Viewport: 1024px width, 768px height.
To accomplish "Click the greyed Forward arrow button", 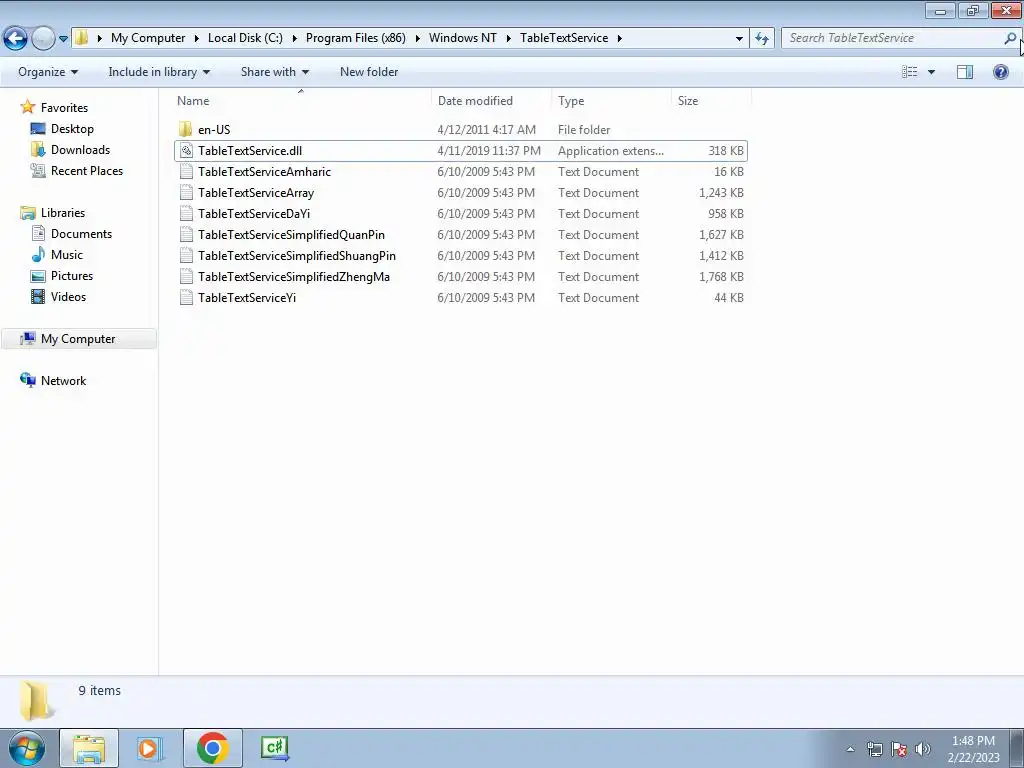I will click(43, 39).
